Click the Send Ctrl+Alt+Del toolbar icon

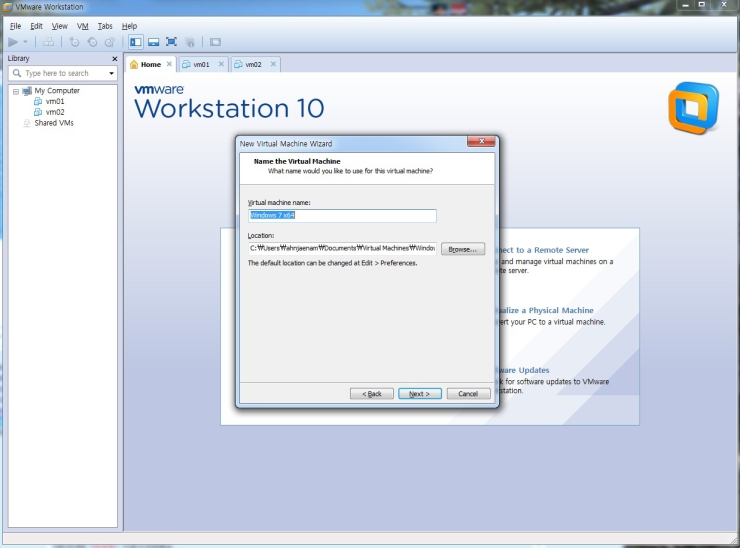coord(49,42)
